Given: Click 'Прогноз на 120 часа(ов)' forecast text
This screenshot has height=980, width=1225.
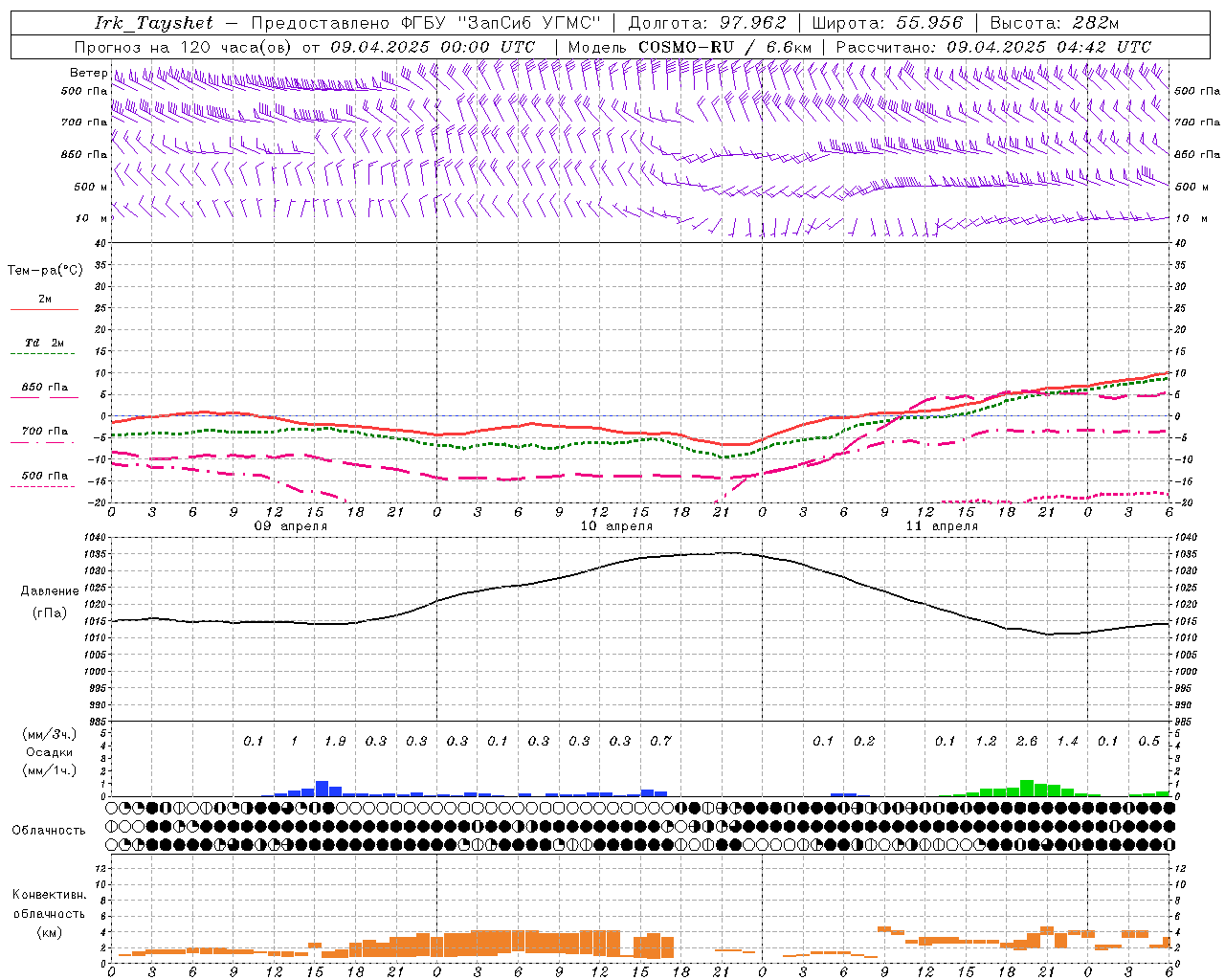Looking at the screenshot, I should pyautogui.click(x=185, y=47).
